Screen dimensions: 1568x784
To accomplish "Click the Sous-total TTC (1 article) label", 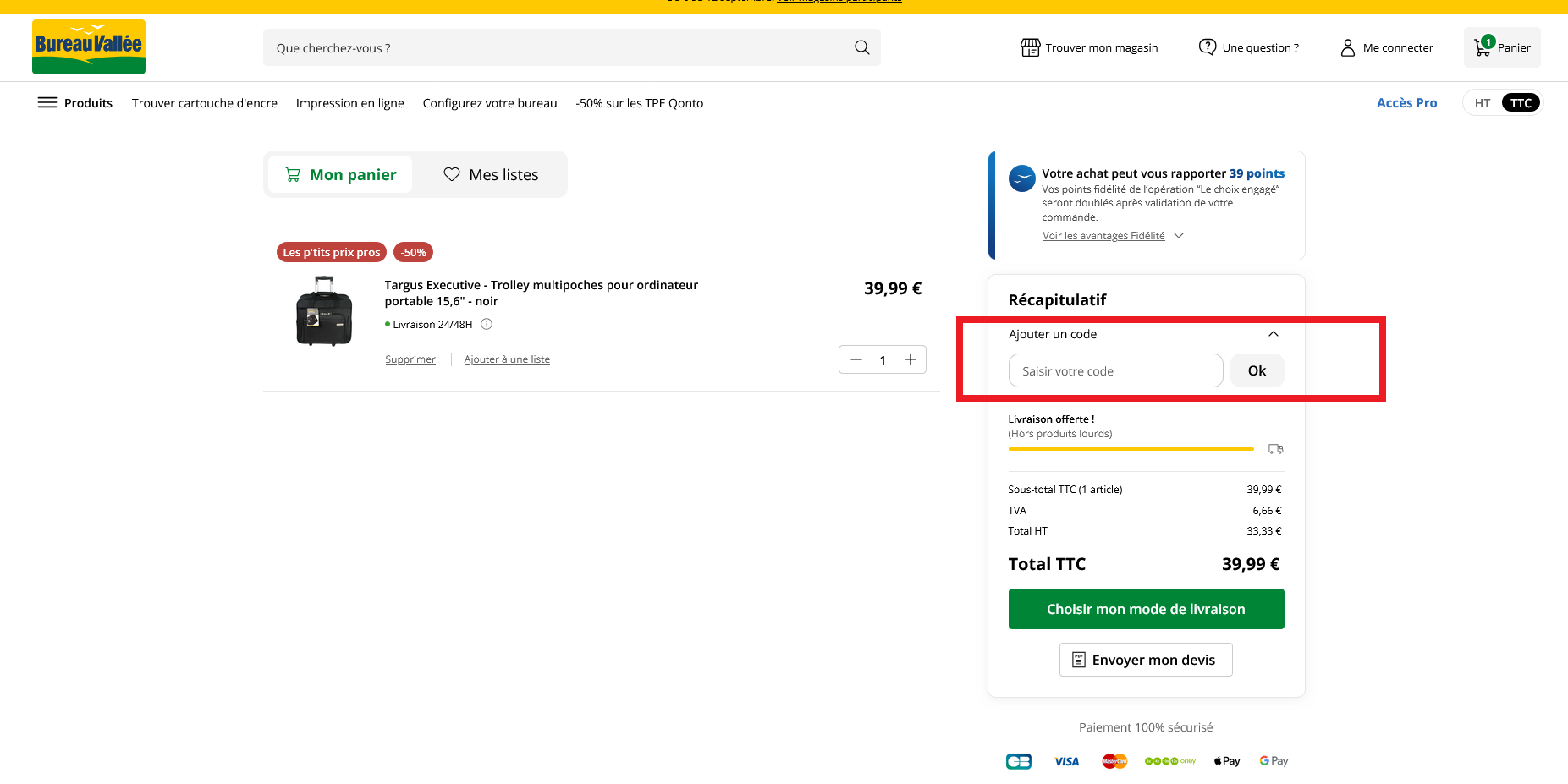I will (1065, 490).
